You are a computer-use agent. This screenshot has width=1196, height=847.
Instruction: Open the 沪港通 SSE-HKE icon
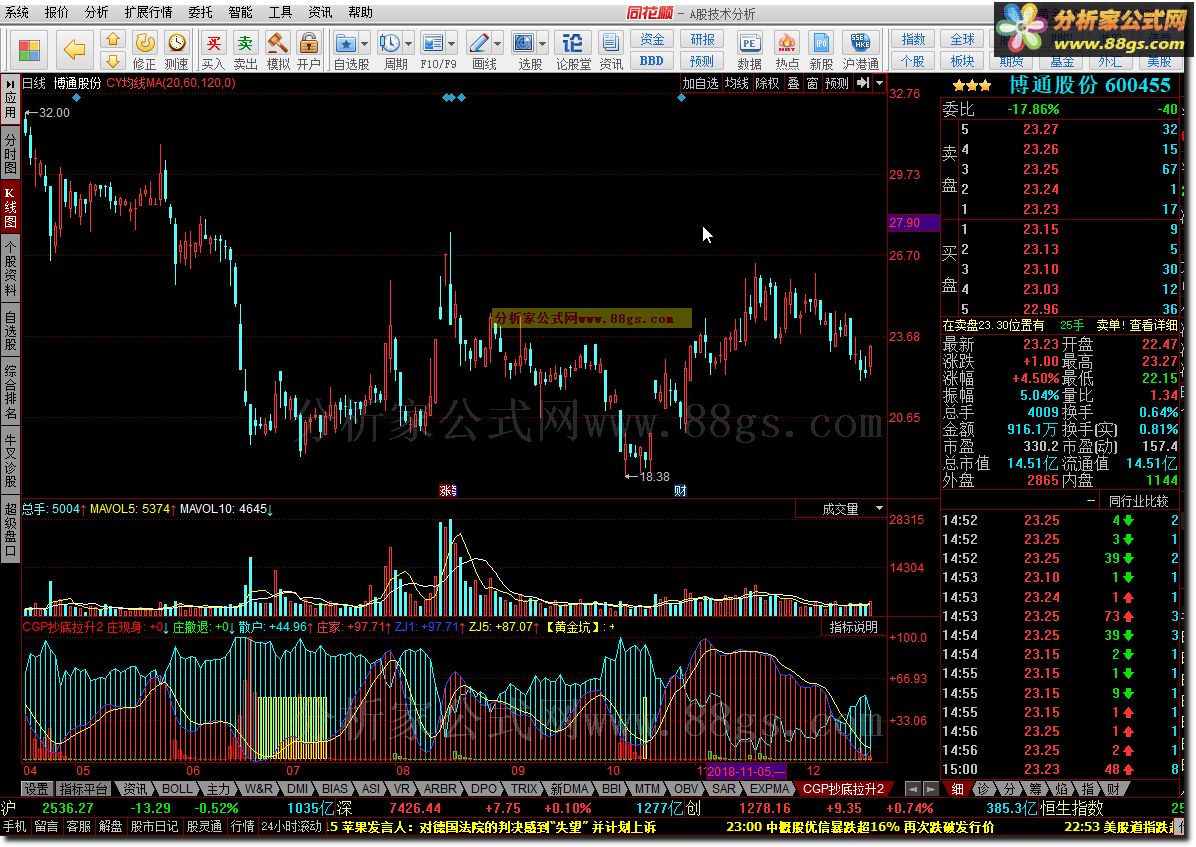(860, 50)
